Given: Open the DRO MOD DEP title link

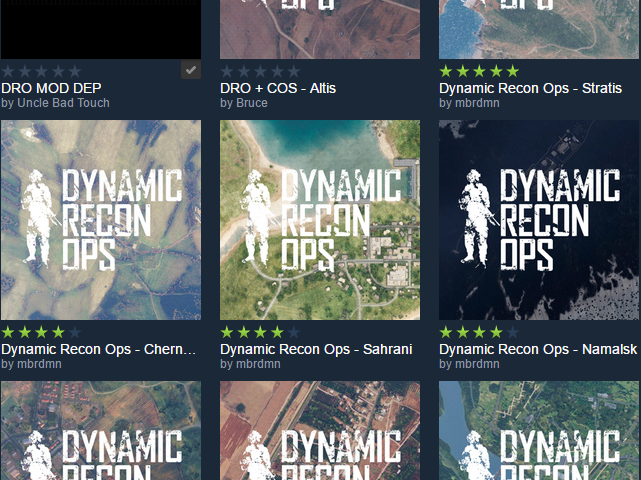Looking at the screenshot, I should click(51, 88).
